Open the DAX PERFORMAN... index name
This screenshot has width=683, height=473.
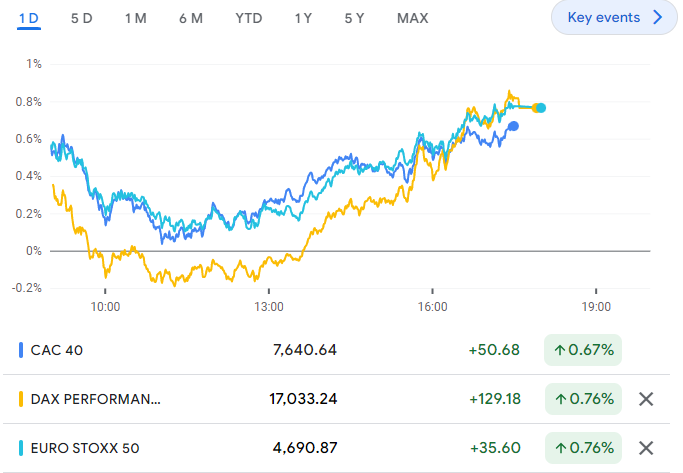pos(95,399)
